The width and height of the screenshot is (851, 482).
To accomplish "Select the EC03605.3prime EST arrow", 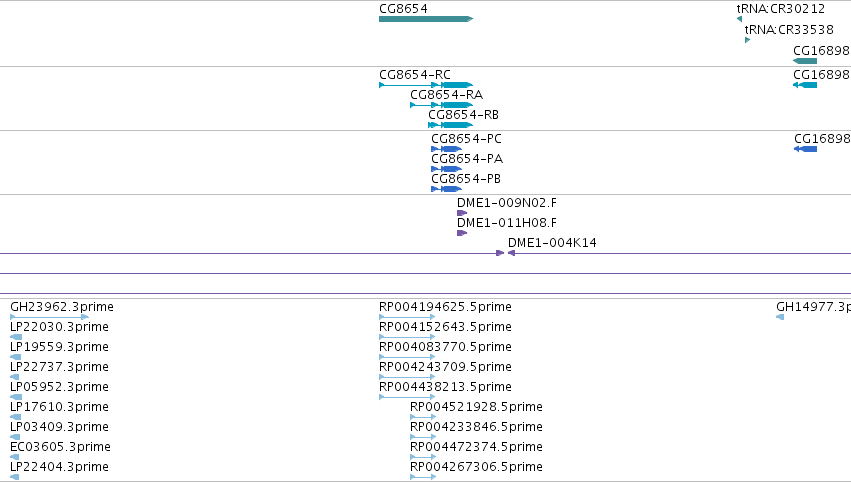I will point(15,457).
